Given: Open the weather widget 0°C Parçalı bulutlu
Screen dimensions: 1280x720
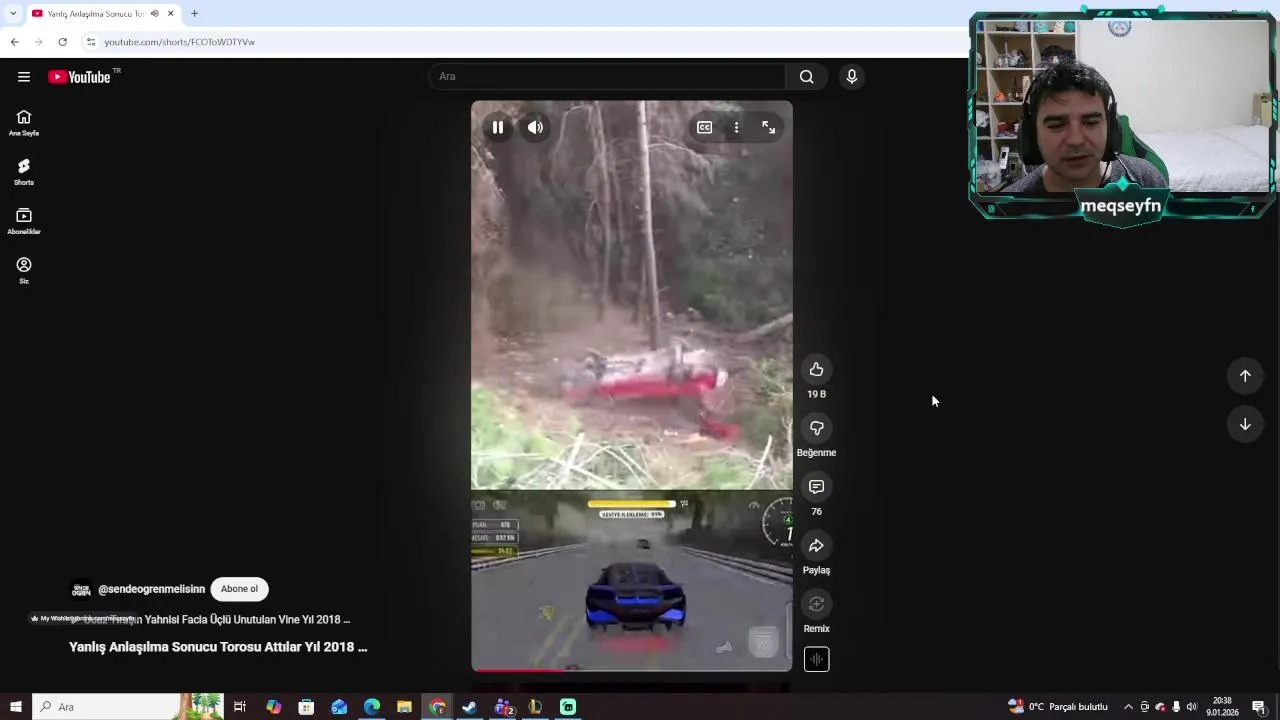Looking at the screenshot, I should pos(1058,707).
